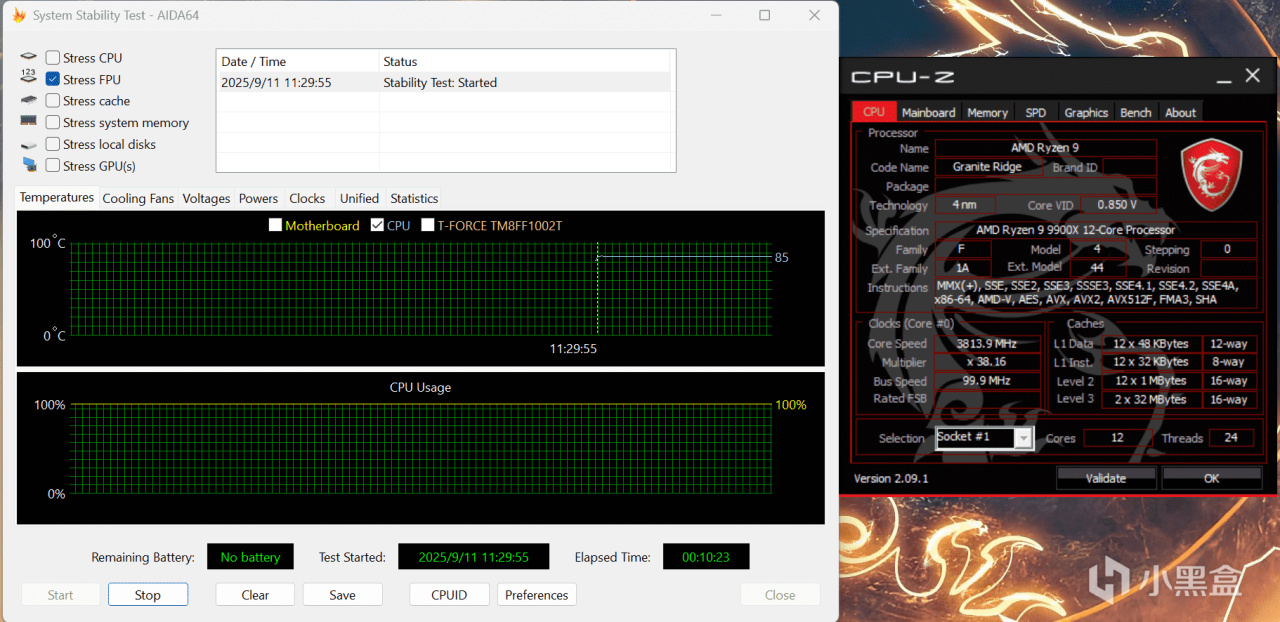Click the Code Name field Granite Ridge

click(x=988, y=167)
